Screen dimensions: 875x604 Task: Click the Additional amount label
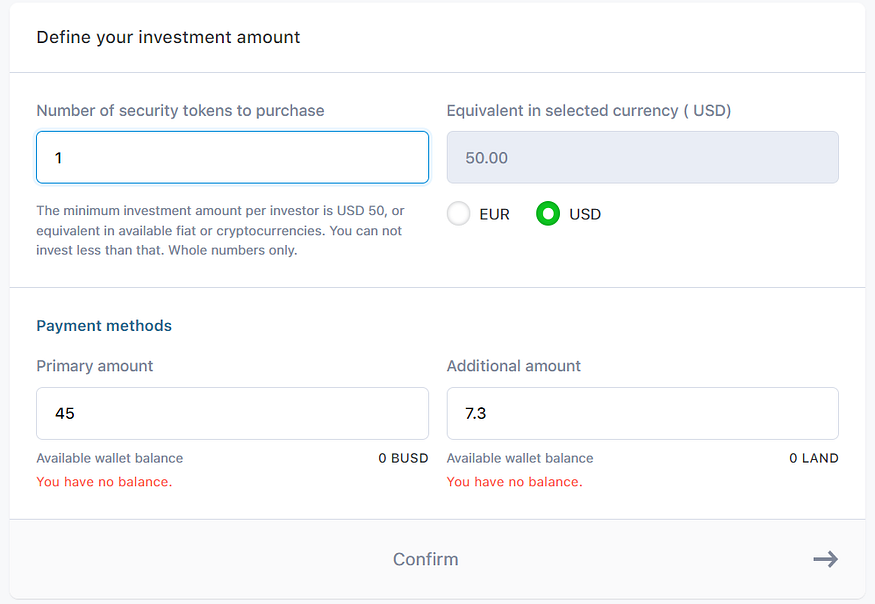click(514, 366)
